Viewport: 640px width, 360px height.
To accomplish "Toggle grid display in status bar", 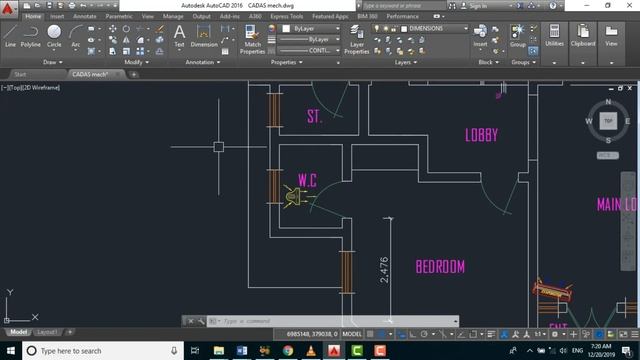I will coord(370,334).
